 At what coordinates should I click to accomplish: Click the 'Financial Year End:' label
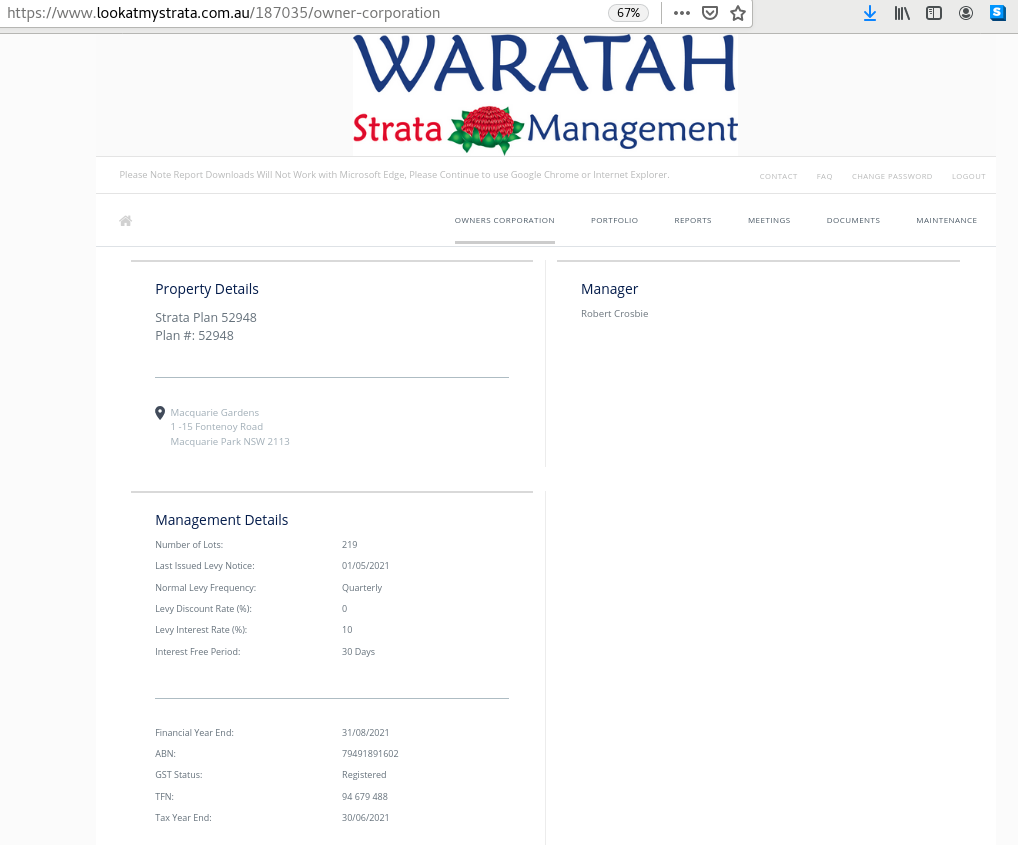point(194,733)
